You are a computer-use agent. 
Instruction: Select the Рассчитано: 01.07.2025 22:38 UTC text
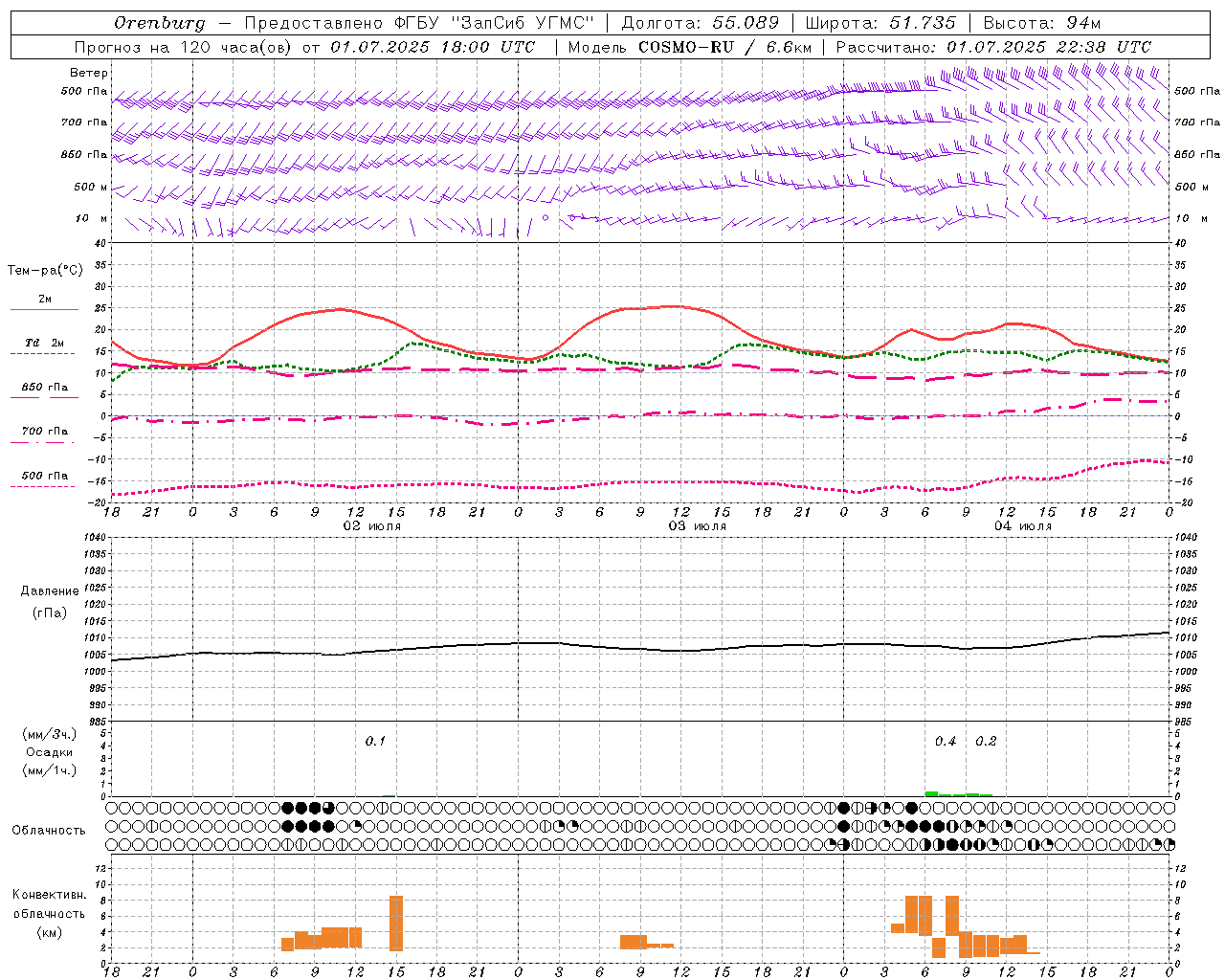click(x=993, y=47)
